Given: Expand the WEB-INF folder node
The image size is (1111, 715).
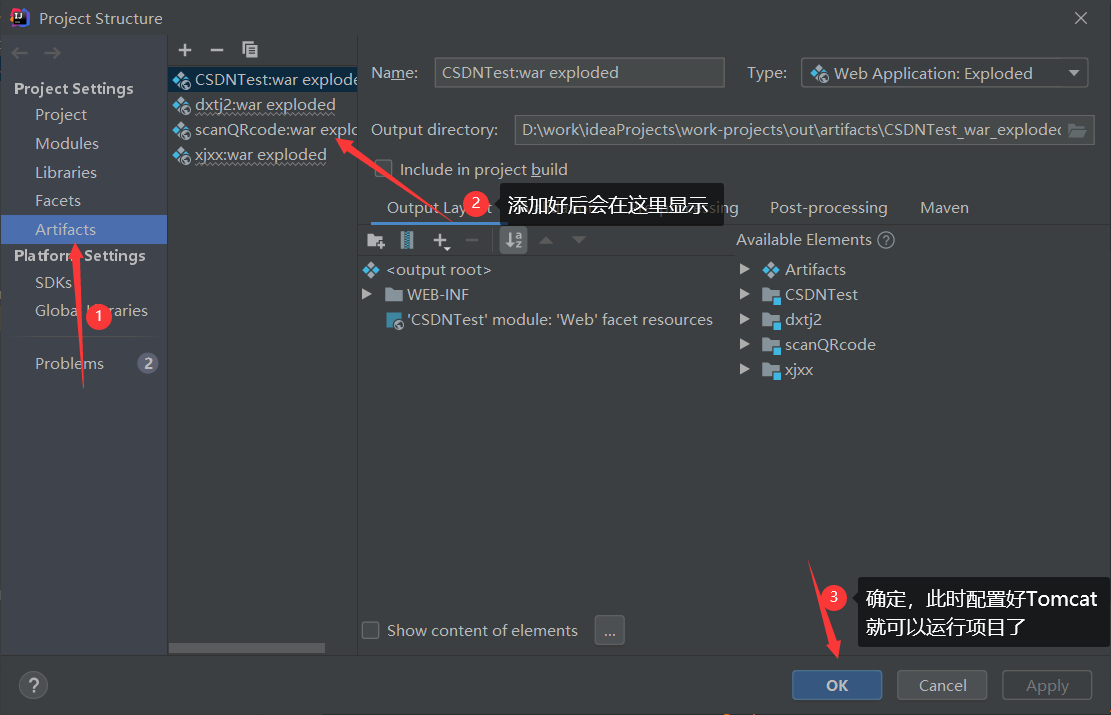Looking at the screenshot, I should (367, 294).
